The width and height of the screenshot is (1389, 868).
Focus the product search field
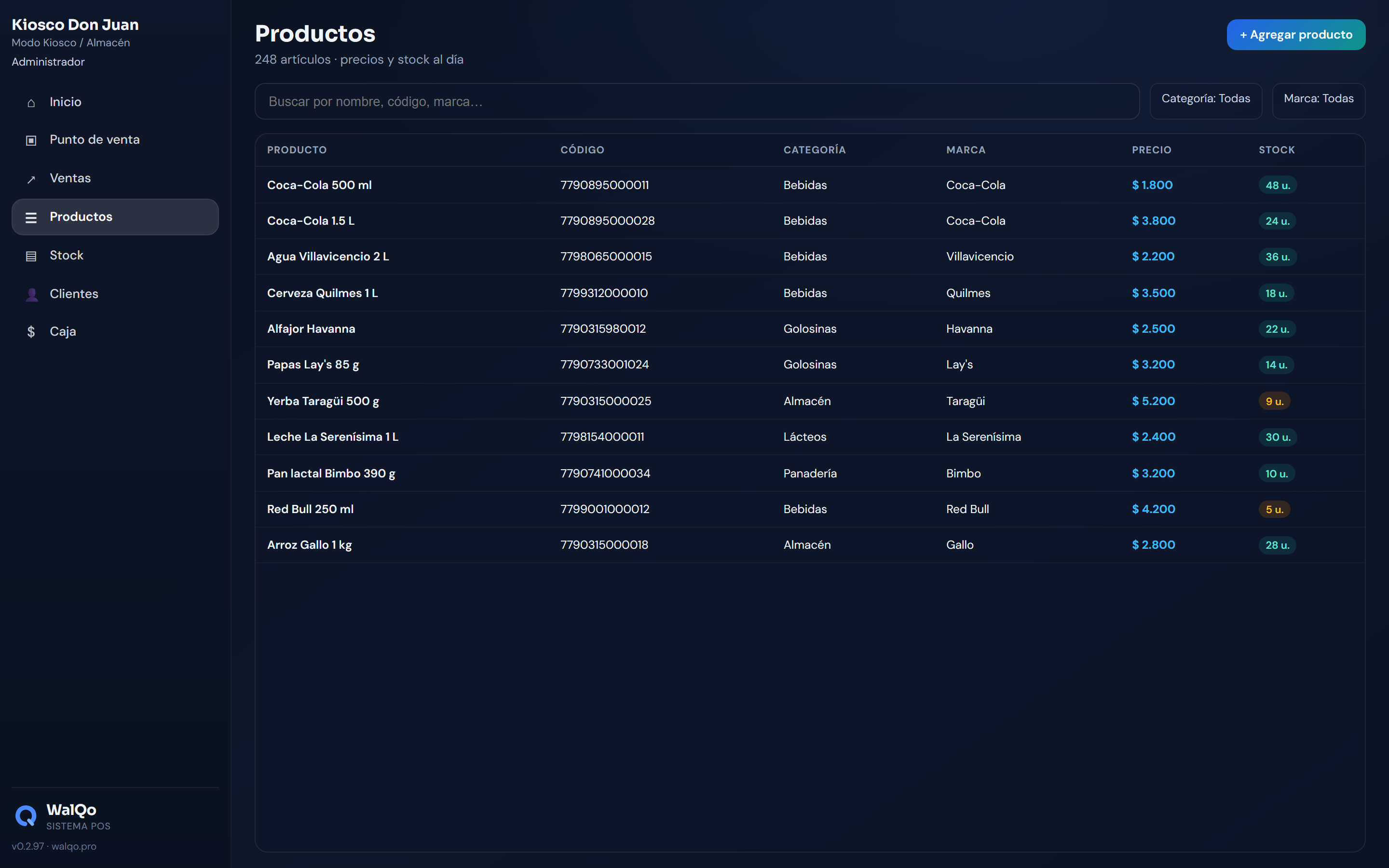697,101
